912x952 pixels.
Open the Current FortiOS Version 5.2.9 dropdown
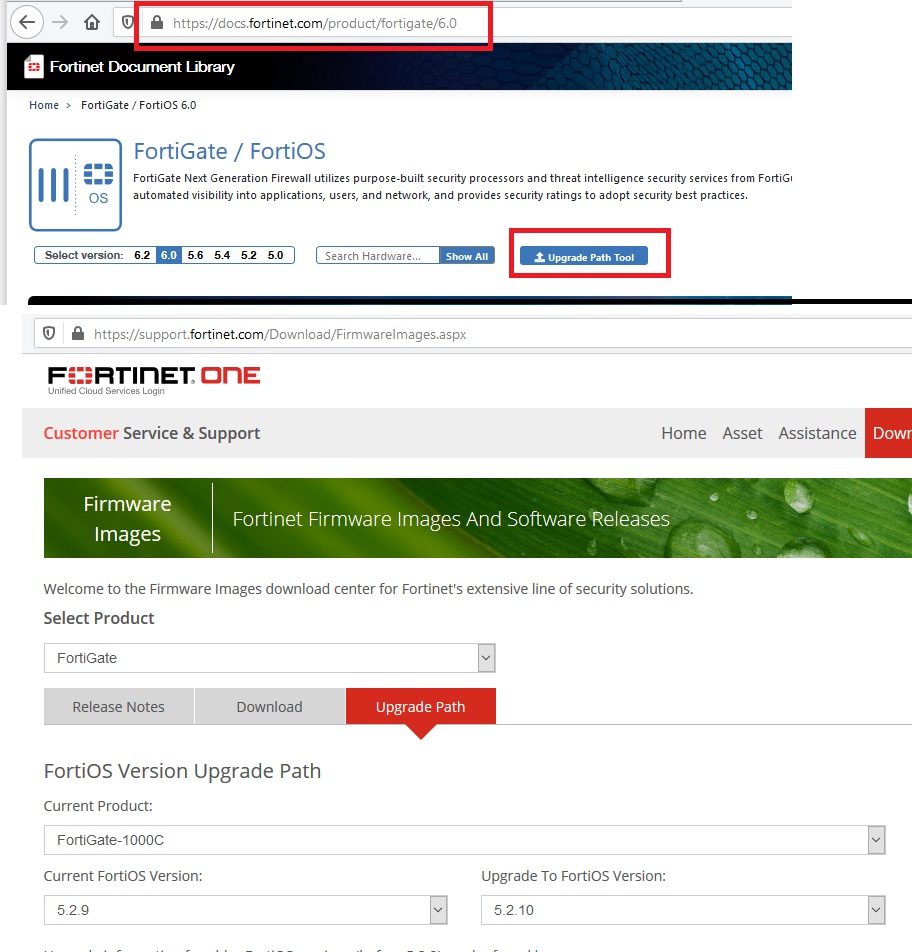(x=245, y=910)
